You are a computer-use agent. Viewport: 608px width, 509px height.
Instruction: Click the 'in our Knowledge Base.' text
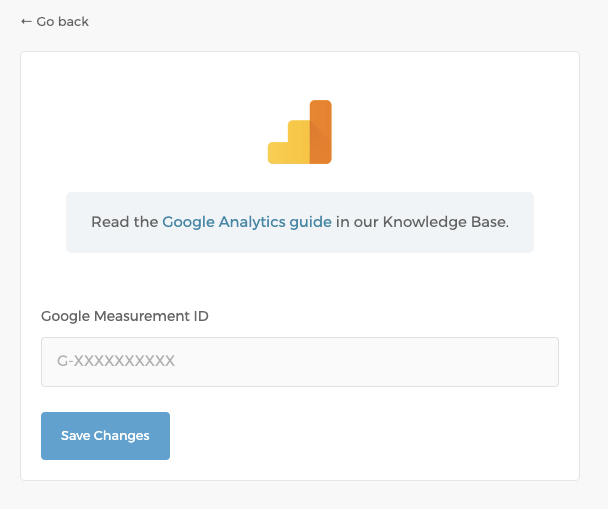coord(422,222)
